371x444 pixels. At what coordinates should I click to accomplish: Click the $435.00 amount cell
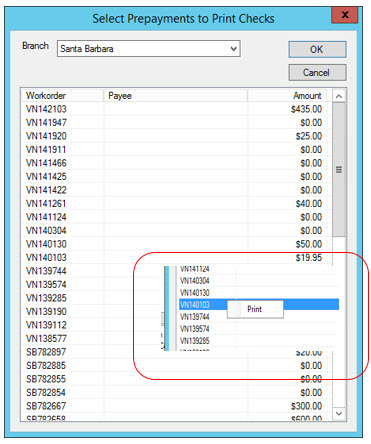tap(306, 109)
